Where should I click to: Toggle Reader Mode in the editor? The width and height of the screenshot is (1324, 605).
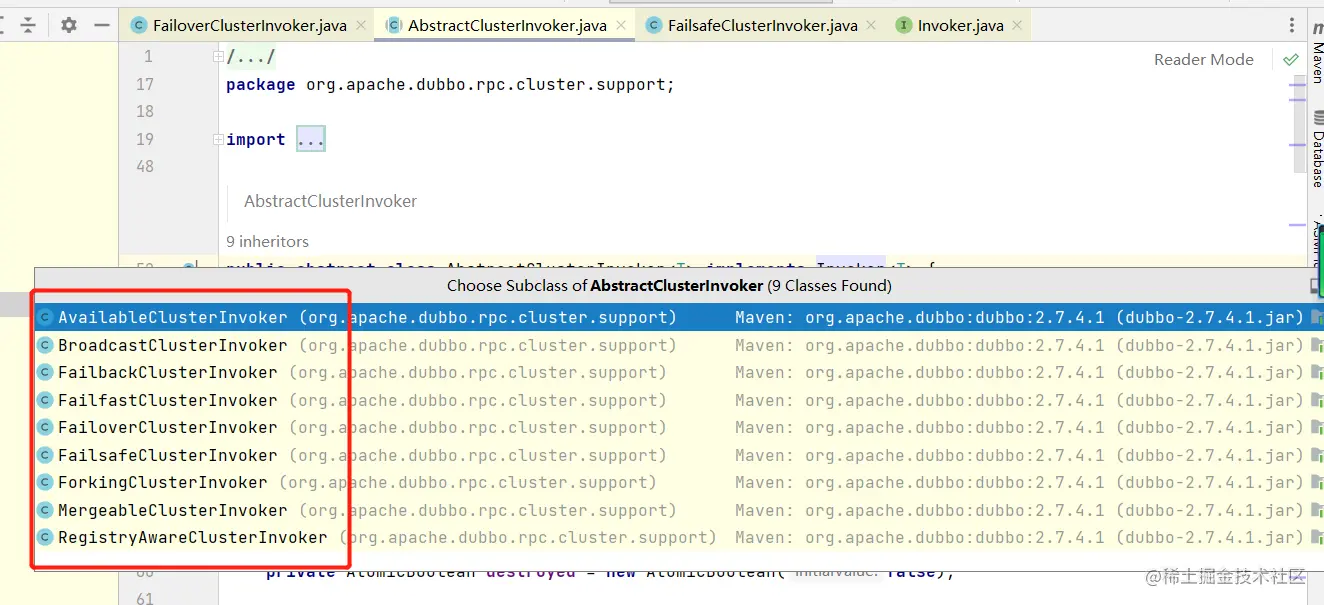(1204, 60)
